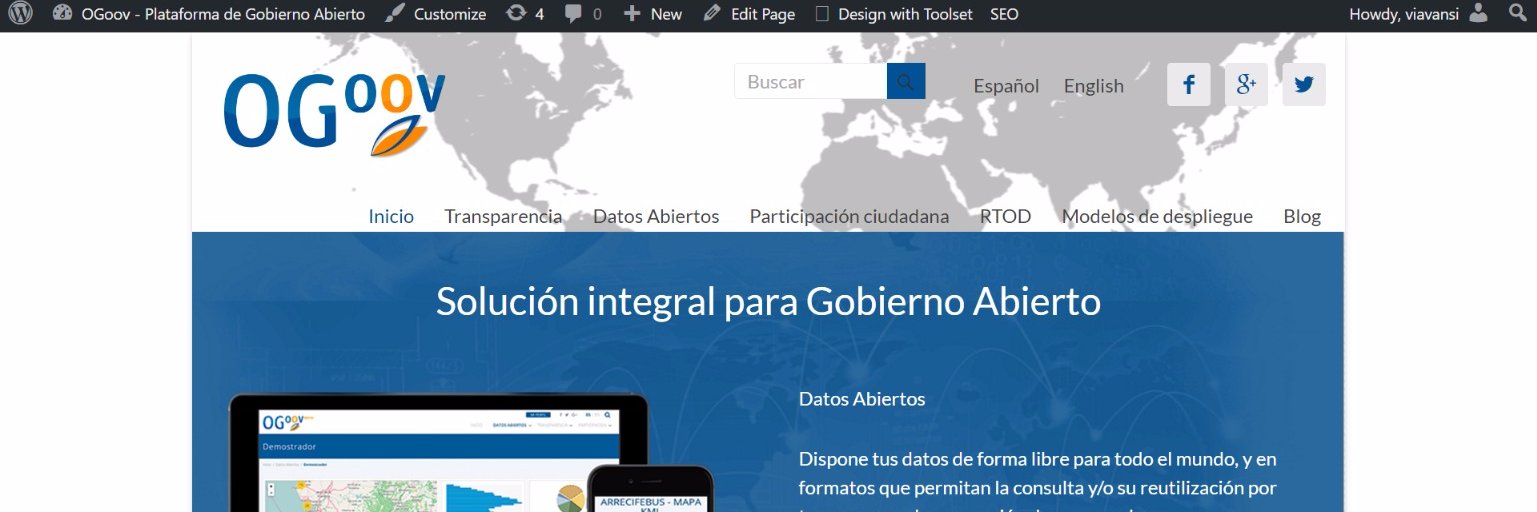Screen dimensions: 1537x512
Task: Click the Edit Page pencil icon
Action: click(x=712, y=14)
